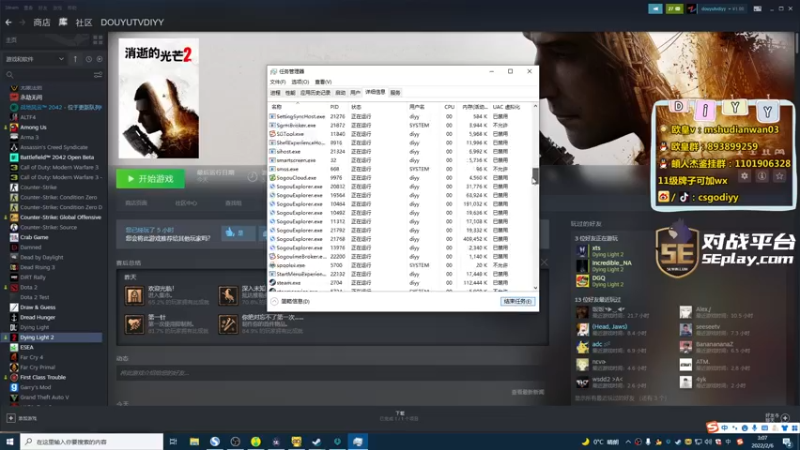Sort Task Manager by PID column
Screen dimensions: 800x450
[x=334, y=107]
